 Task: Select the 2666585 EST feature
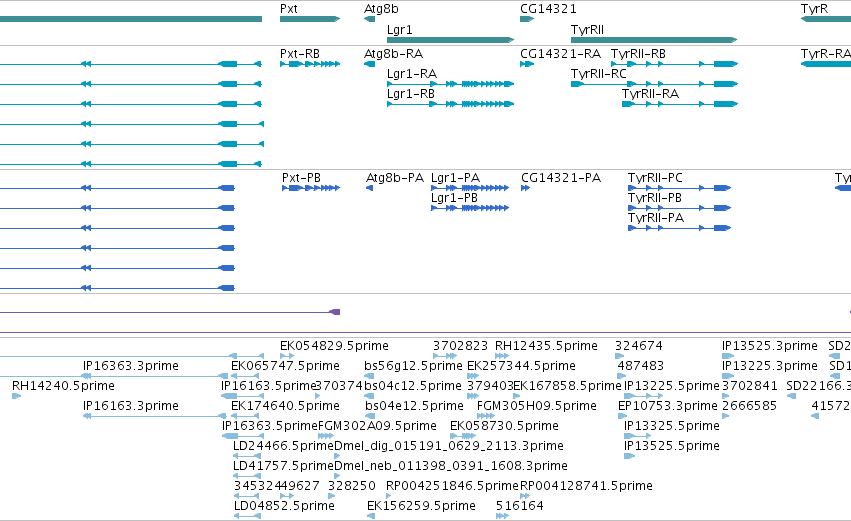coord(726,416)
